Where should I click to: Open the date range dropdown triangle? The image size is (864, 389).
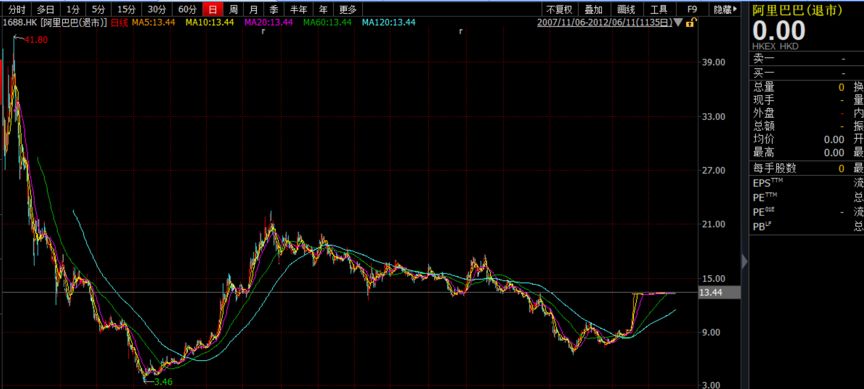[x=679, y=23]
